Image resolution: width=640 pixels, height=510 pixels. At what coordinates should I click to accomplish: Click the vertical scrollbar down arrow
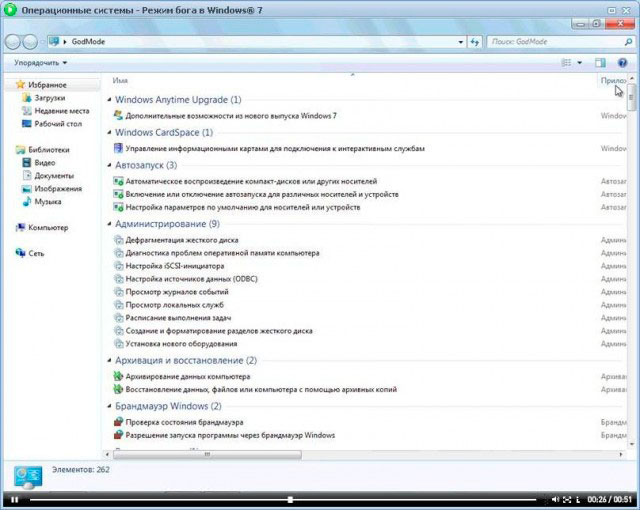(x=632, y=444)
